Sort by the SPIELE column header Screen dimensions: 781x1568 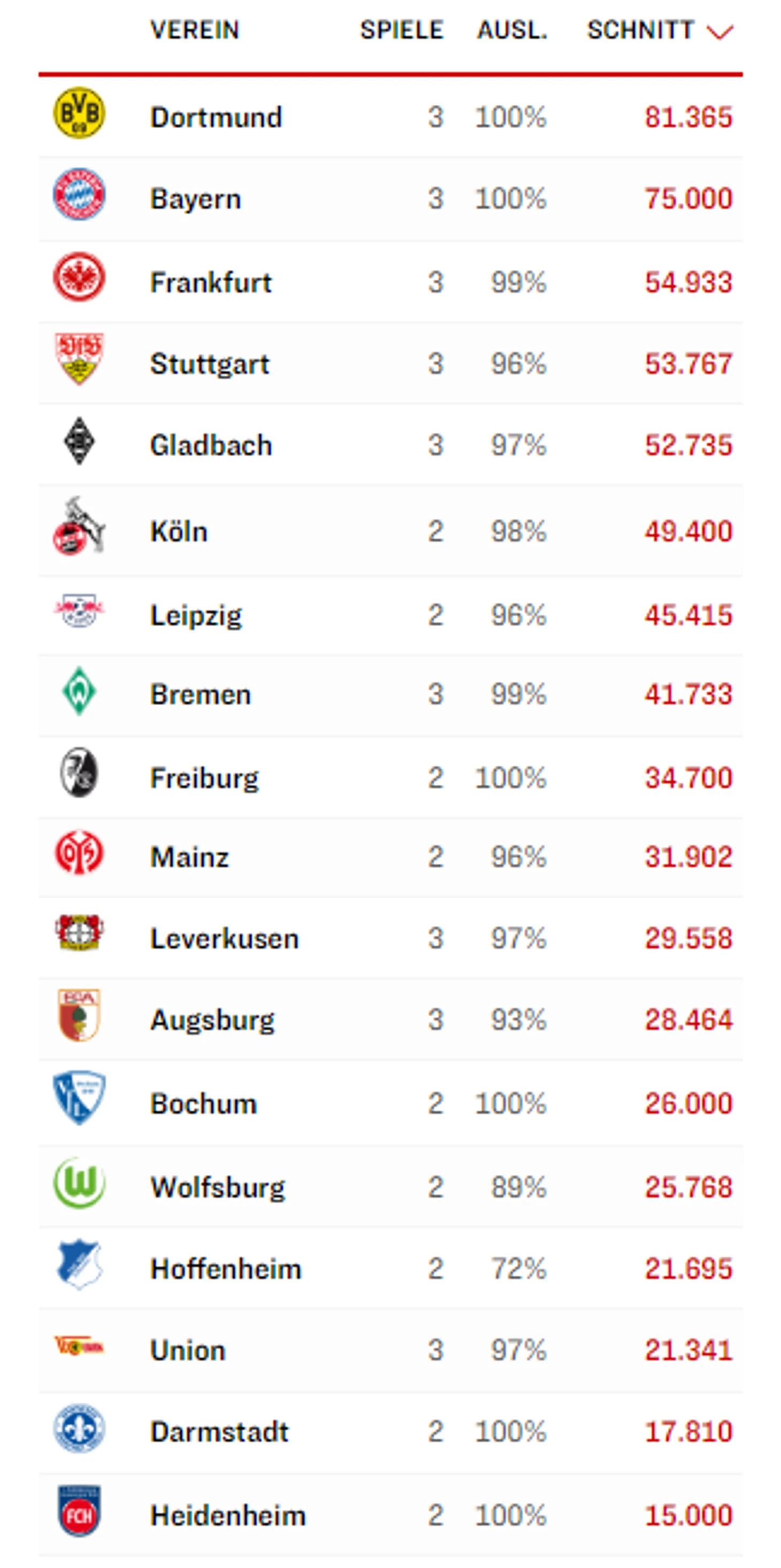pos(401,30)
